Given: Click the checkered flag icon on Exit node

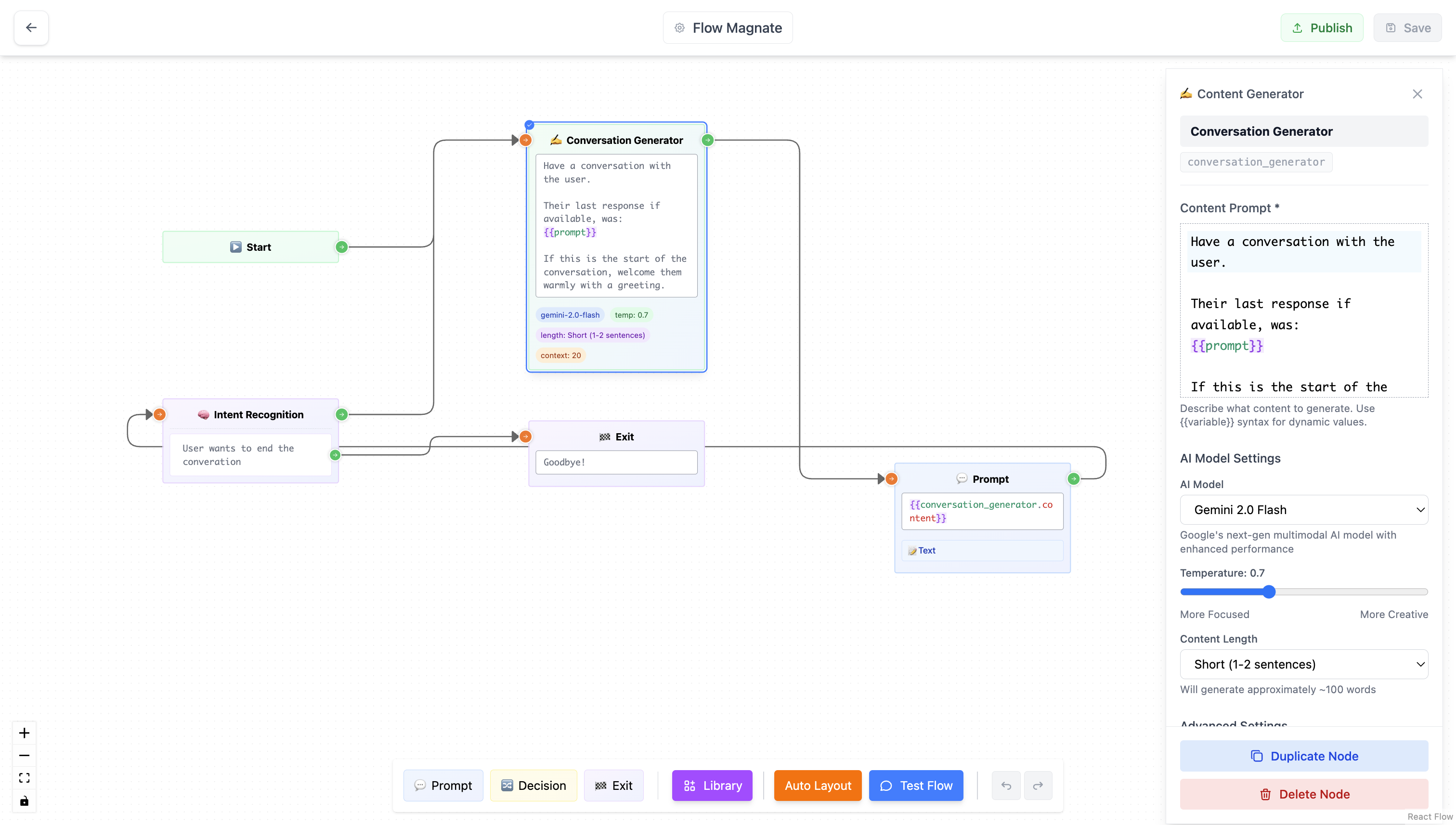Looking at the screenshot, I should point(605,437).
